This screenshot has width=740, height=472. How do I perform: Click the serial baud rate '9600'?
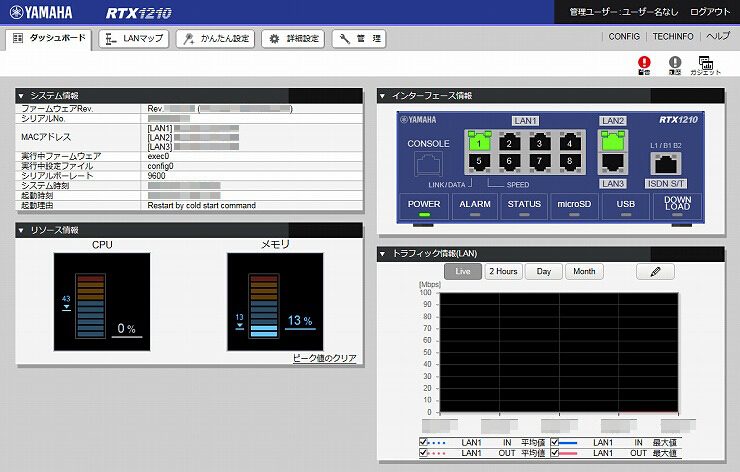156,176
